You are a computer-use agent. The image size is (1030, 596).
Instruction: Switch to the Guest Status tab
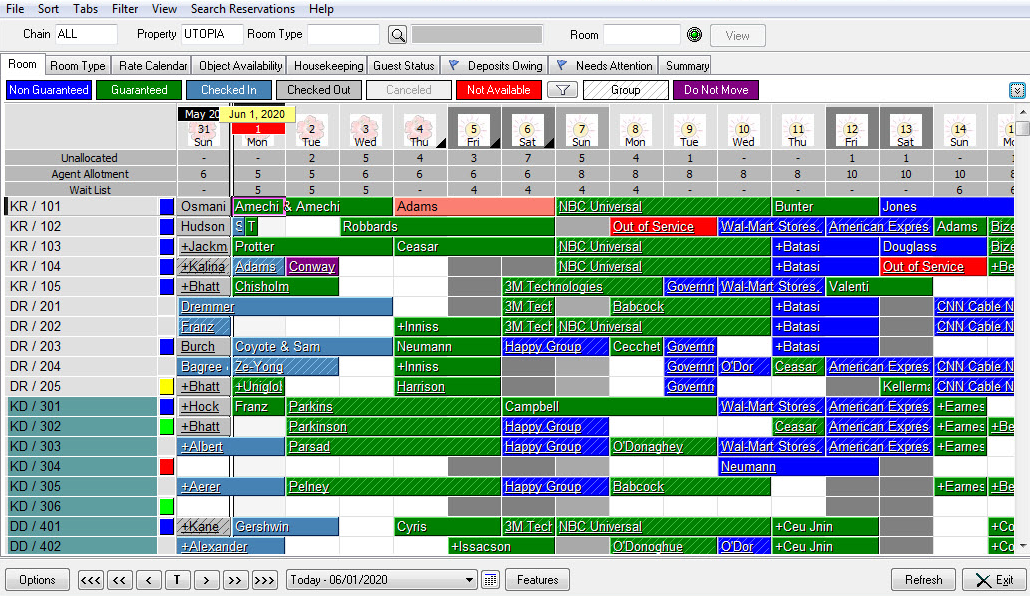pyautogui.click(x=403, y=66)
